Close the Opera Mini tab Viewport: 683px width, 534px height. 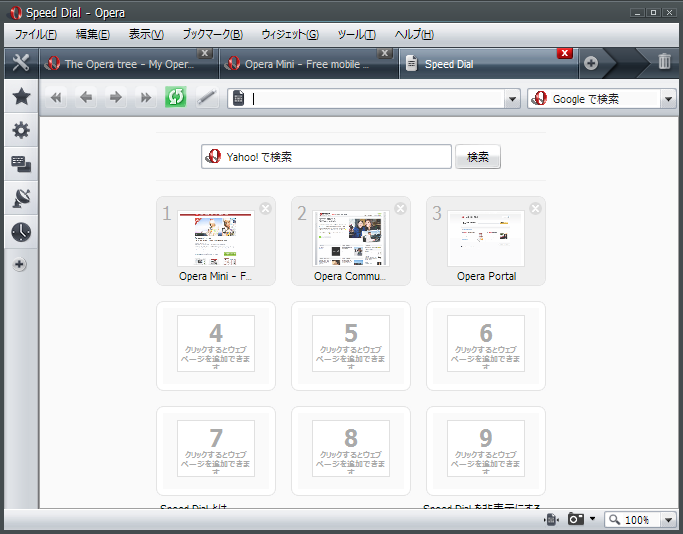(384, 53)
